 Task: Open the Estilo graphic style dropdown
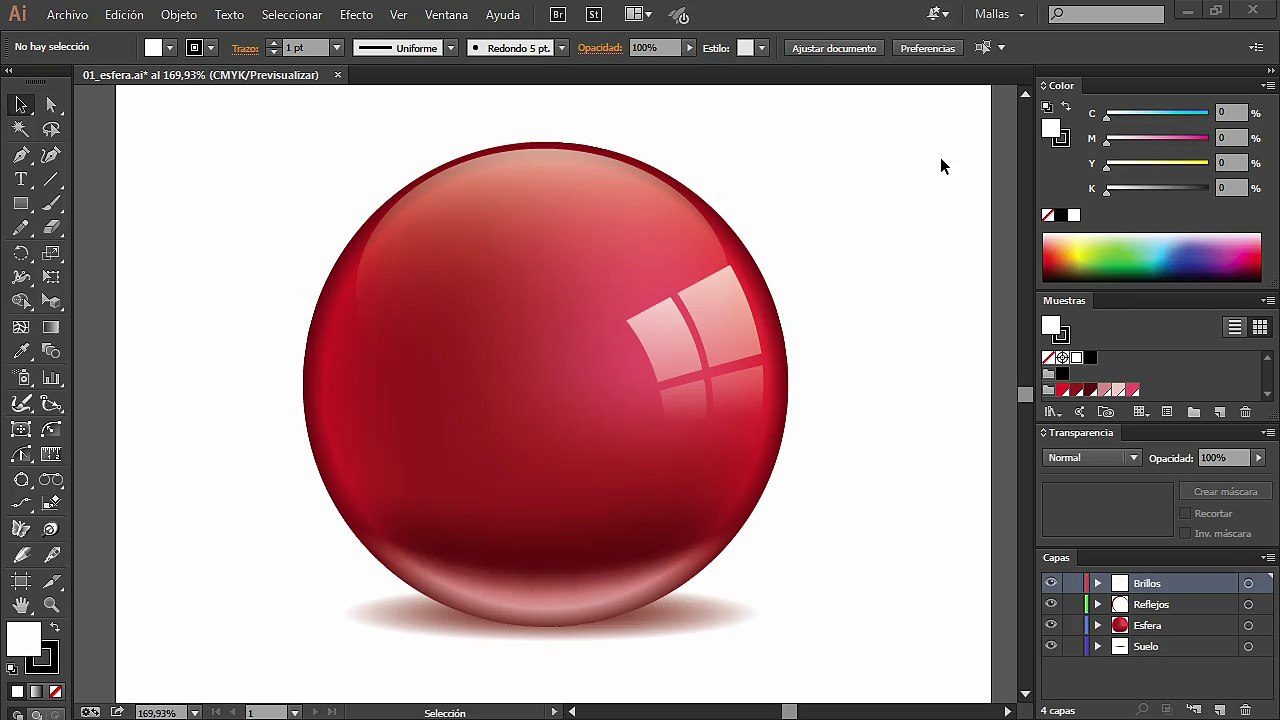click(762, 48)
